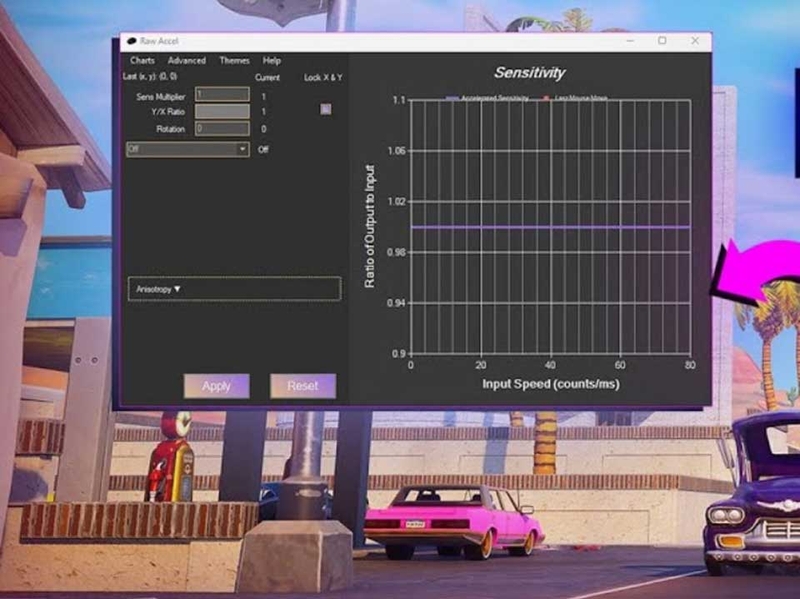Minimize the Raw Accel window
Viewport: 800px width, 599px height.
pos(631,40)
